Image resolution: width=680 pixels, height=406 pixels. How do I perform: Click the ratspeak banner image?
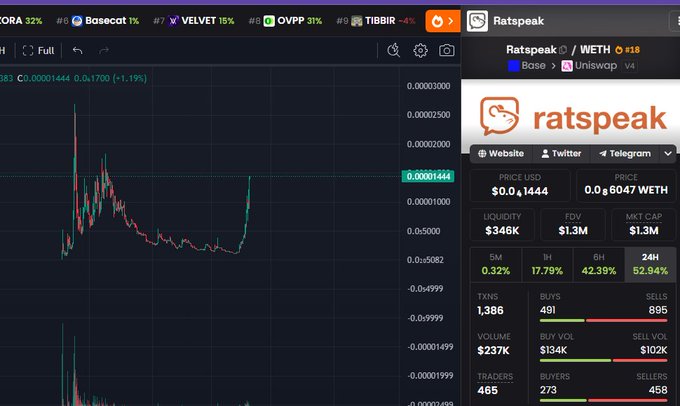571,116
